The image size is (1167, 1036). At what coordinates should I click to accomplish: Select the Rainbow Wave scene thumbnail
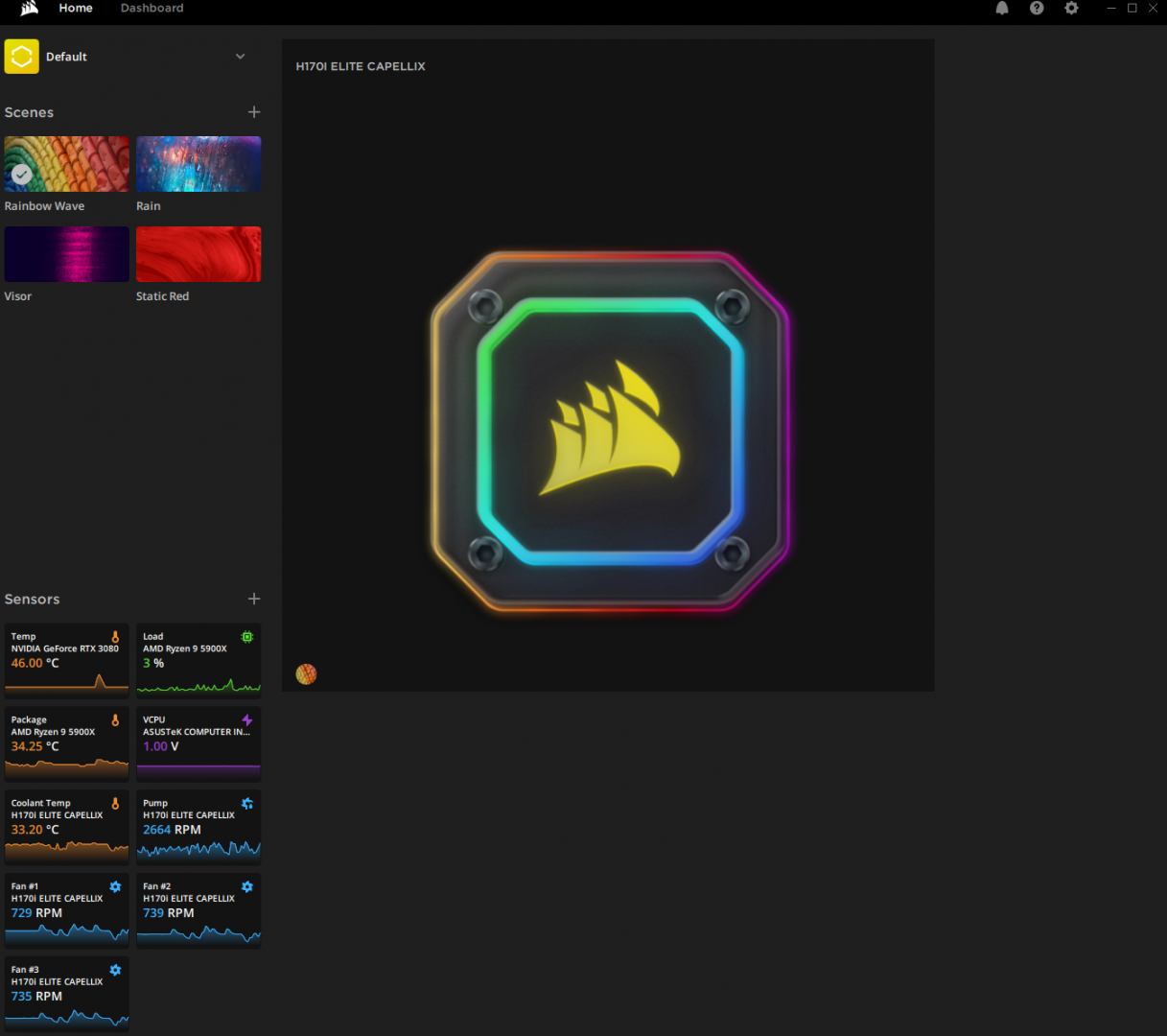66,164
